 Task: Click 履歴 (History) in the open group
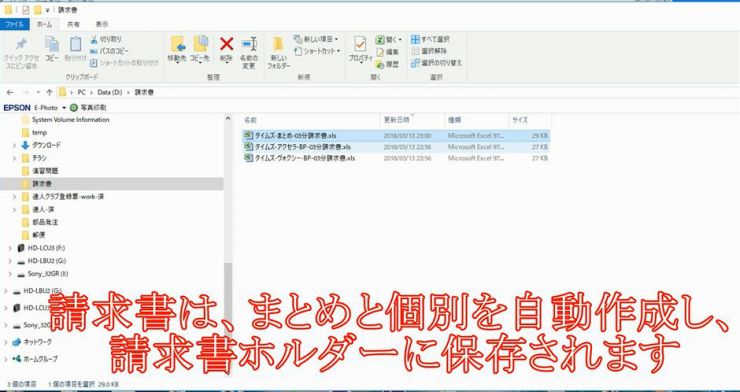[x=388, y=64]
